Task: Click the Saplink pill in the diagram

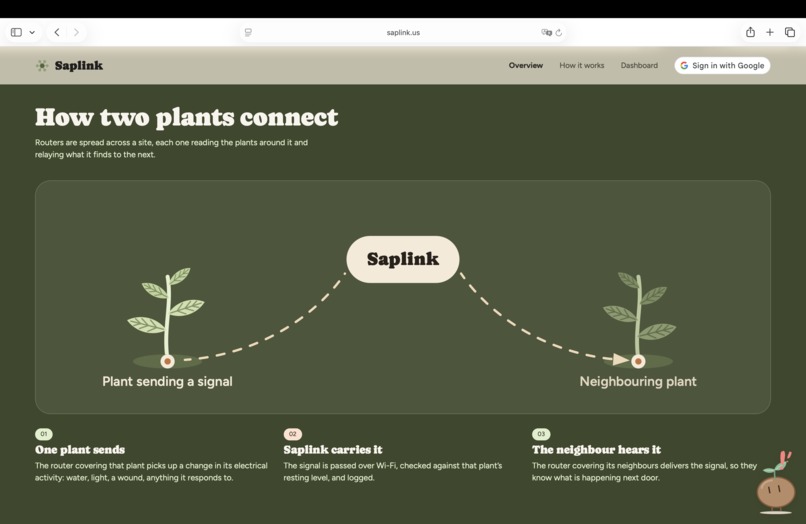Action: tap(403, 259)
